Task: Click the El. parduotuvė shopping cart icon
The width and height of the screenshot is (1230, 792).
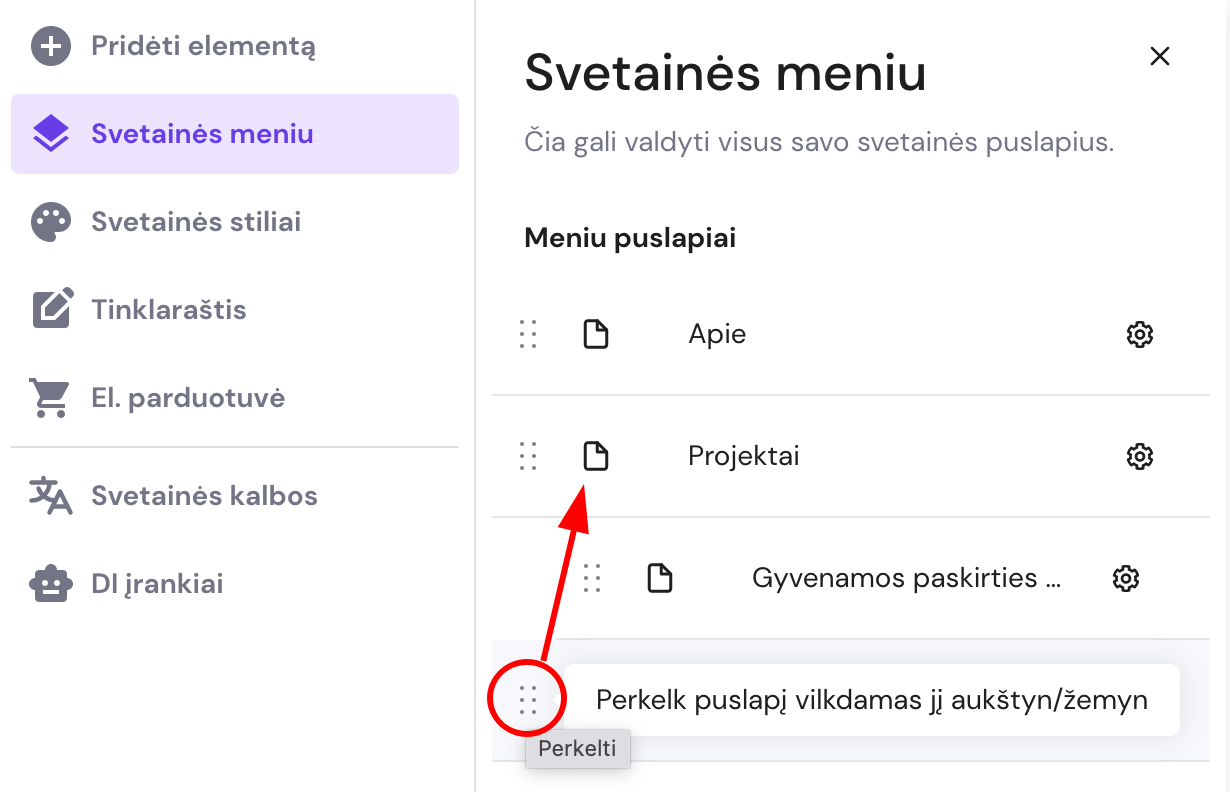Action: tap(52, 396)
